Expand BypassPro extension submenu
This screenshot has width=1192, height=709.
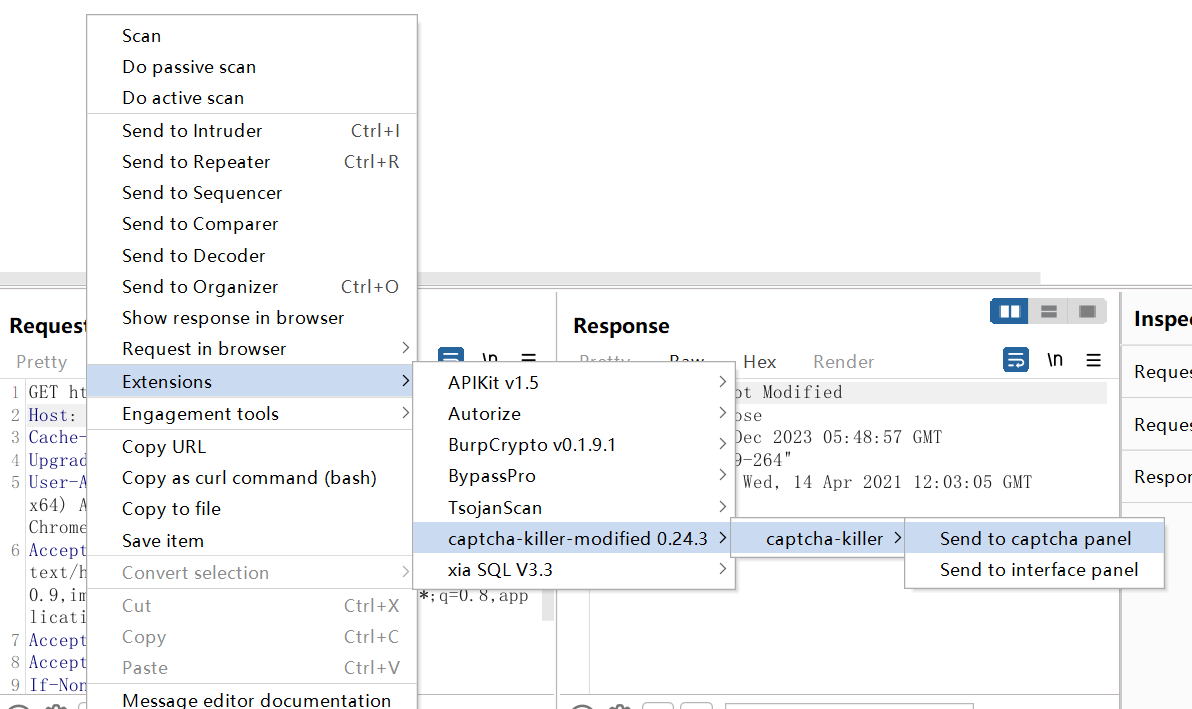pyautogui.click(x=574, y=476)
